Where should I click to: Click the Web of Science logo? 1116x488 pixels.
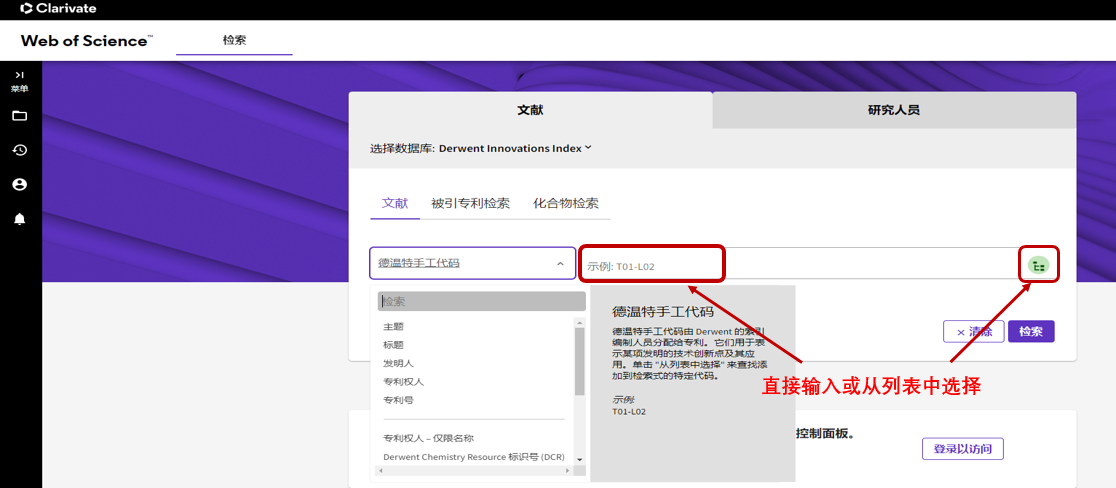pos(87,40)
